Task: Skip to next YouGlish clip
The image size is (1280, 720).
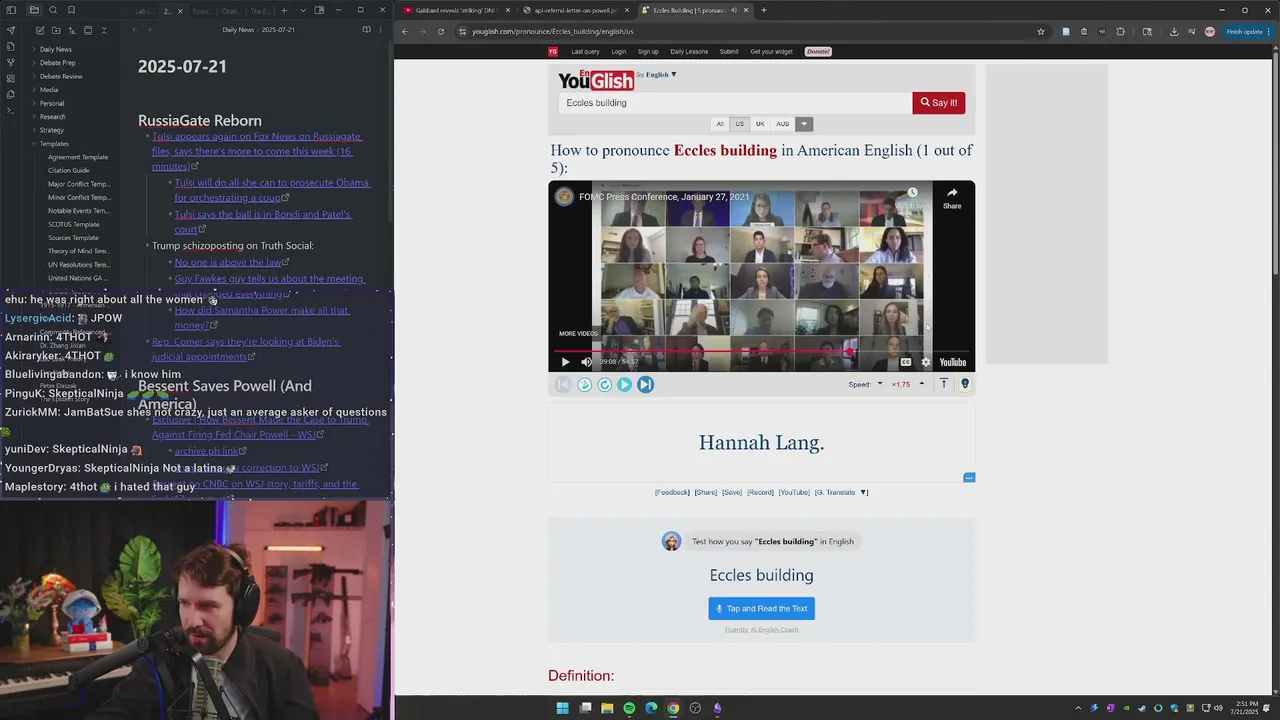Action: coord(645,384)
